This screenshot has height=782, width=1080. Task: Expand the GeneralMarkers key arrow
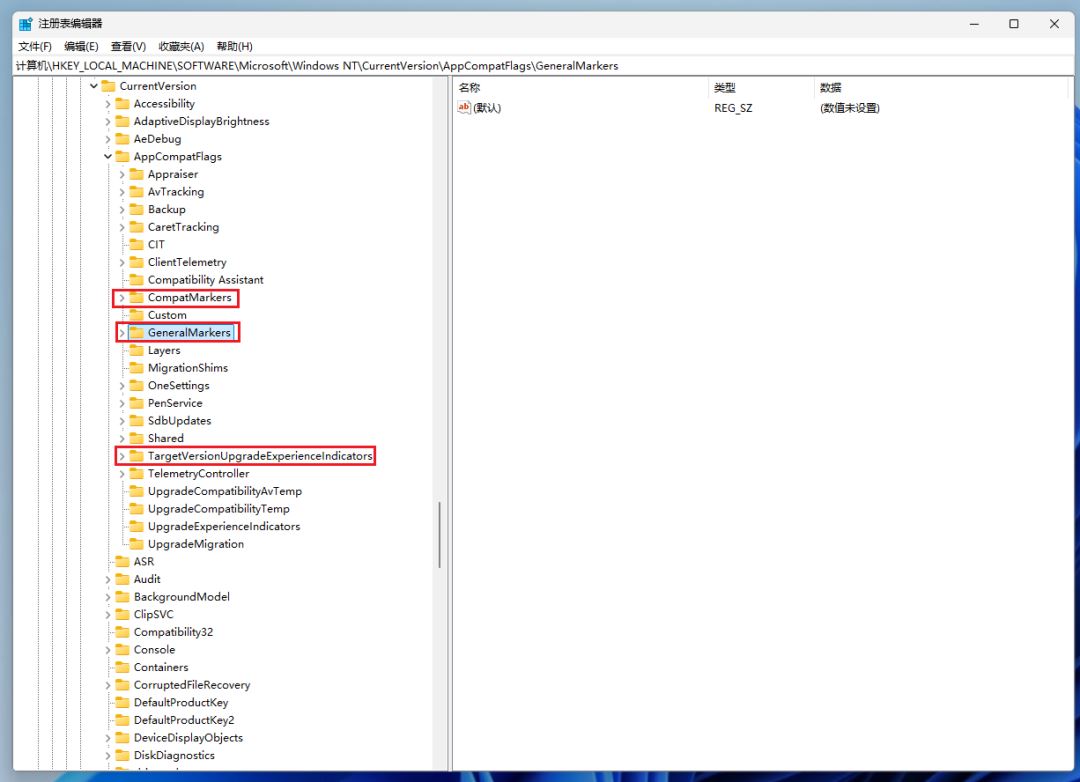(122, 333)
